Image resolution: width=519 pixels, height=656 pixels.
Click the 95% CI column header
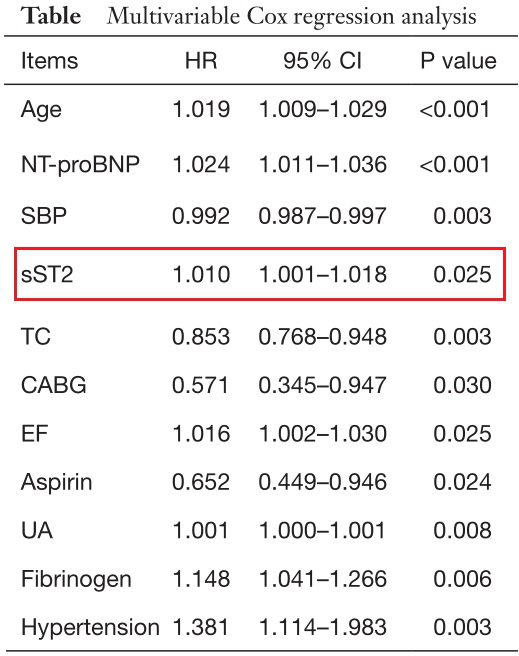(x=322, y=61)
